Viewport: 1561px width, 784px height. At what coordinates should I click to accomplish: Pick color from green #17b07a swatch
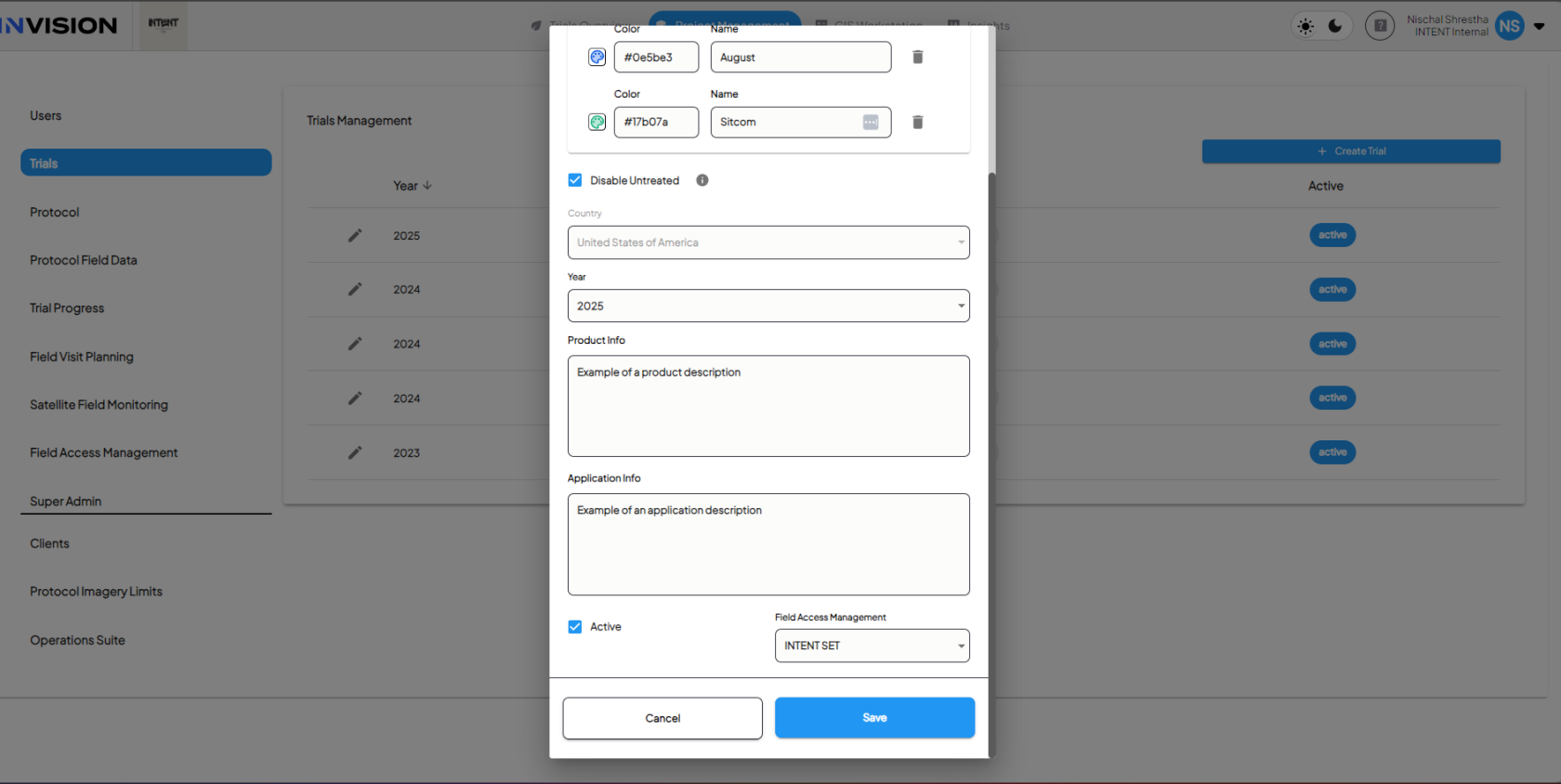click(597, 122)
